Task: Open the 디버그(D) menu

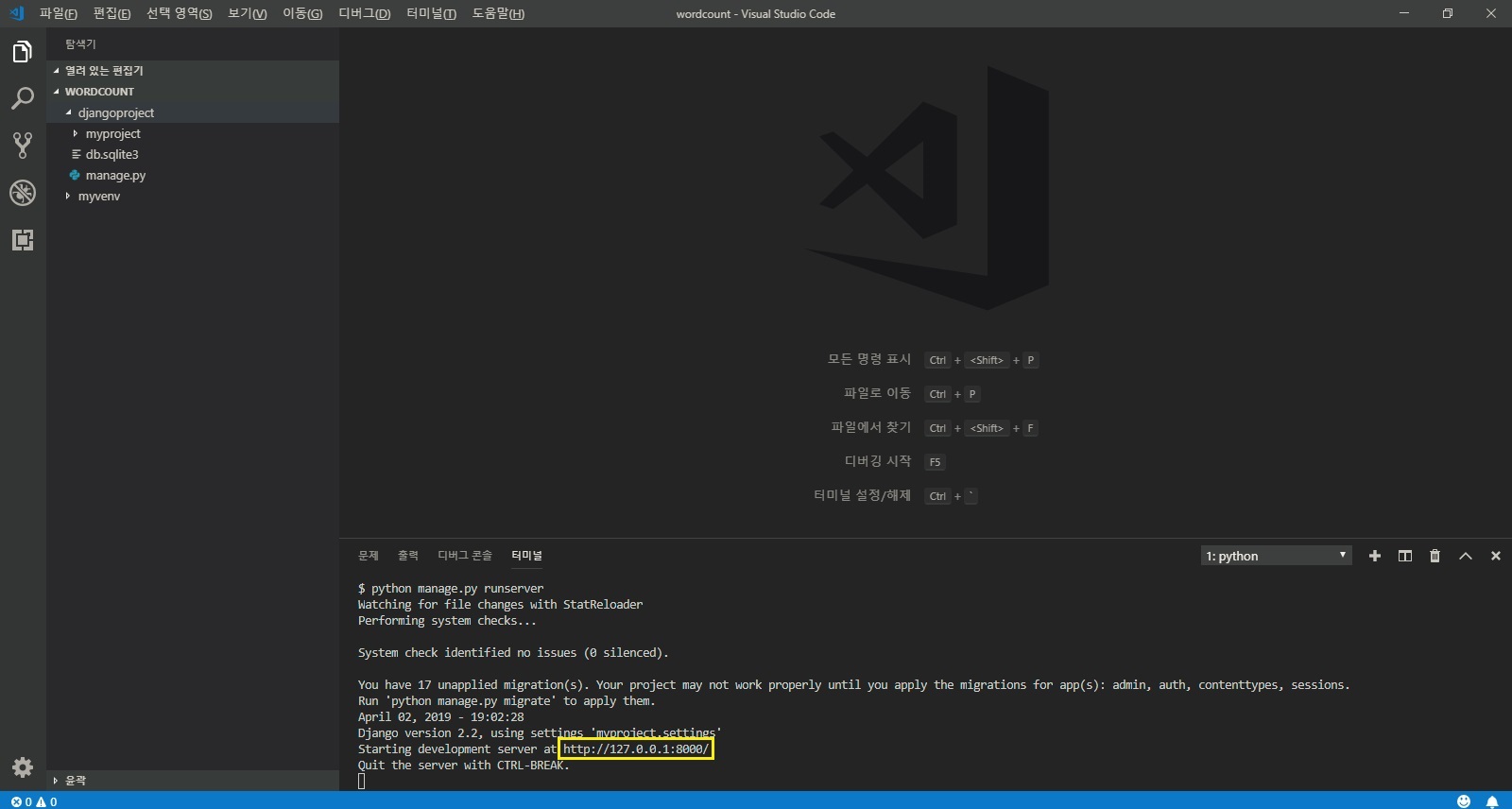Action: tap(364, 13)
